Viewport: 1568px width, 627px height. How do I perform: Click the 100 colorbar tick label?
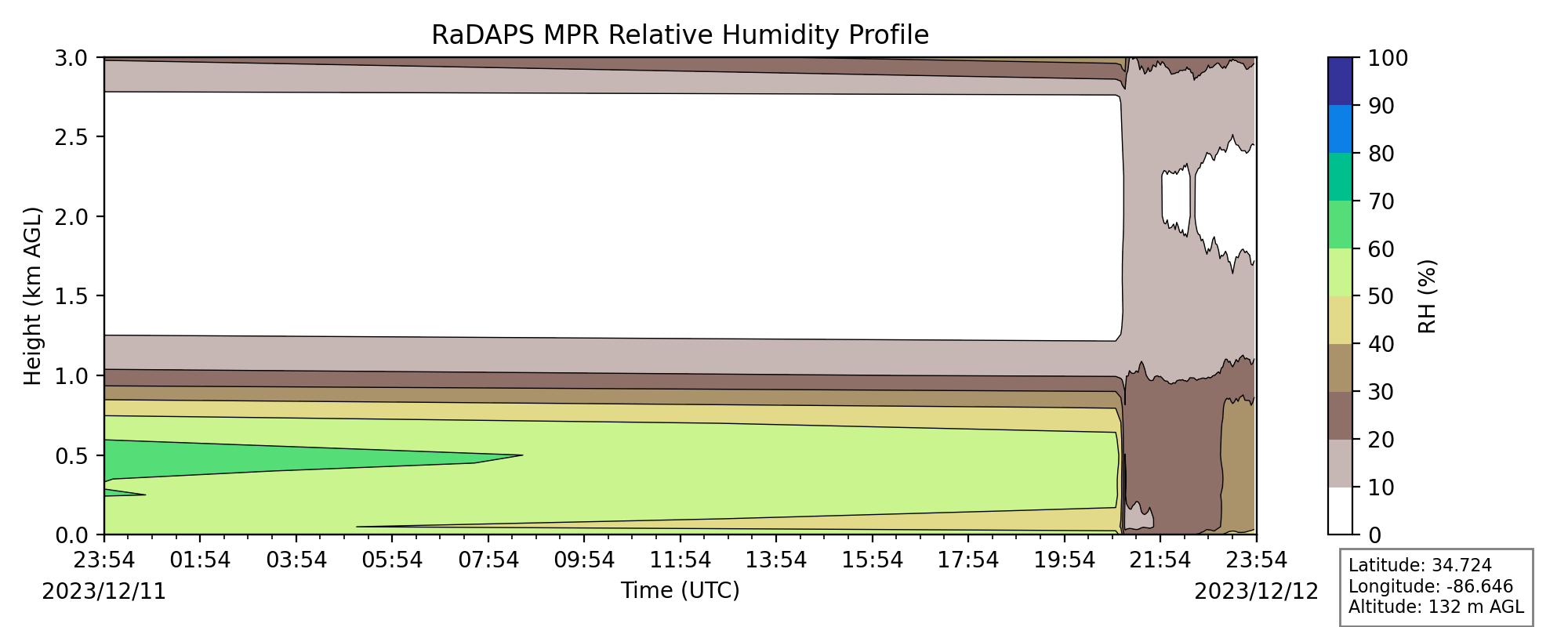click(x=1388, y=58)
